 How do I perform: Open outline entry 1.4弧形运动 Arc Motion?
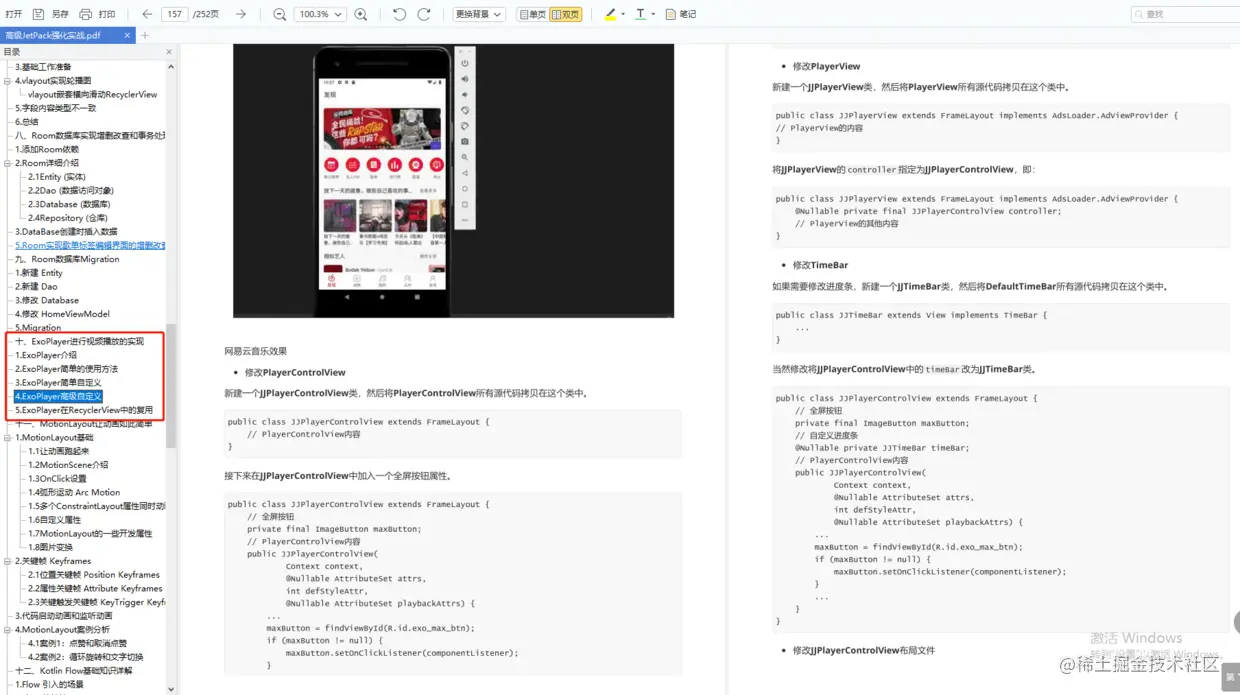[74, 492]
